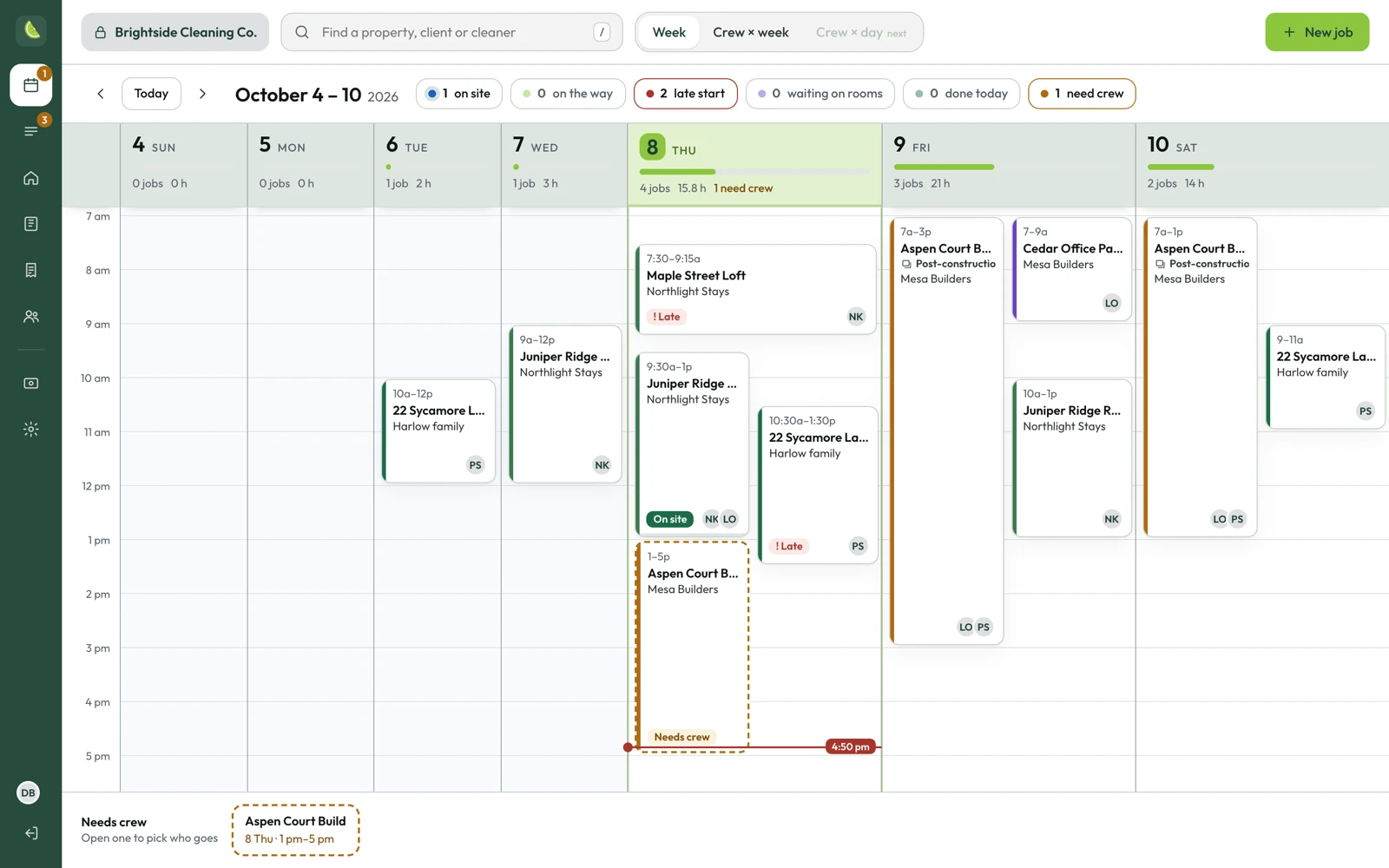Click the '1 need crew' text under Thursday

point(743,188)
